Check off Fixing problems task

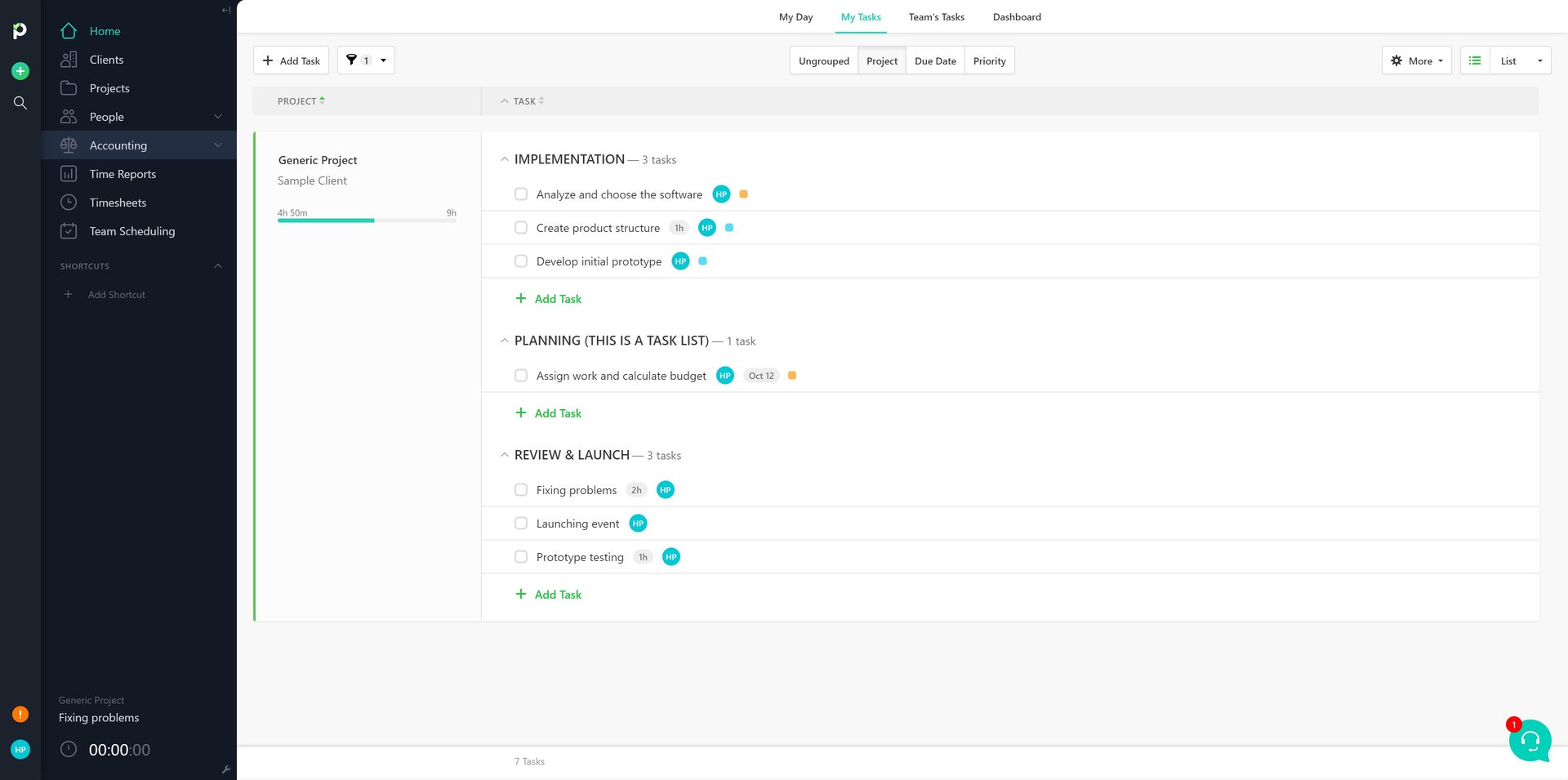click(521, 490)
